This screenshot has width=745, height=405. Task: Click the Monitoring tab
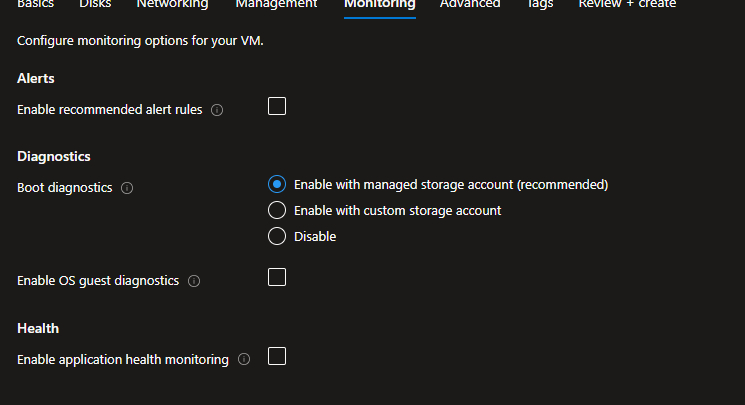(379, 5)
